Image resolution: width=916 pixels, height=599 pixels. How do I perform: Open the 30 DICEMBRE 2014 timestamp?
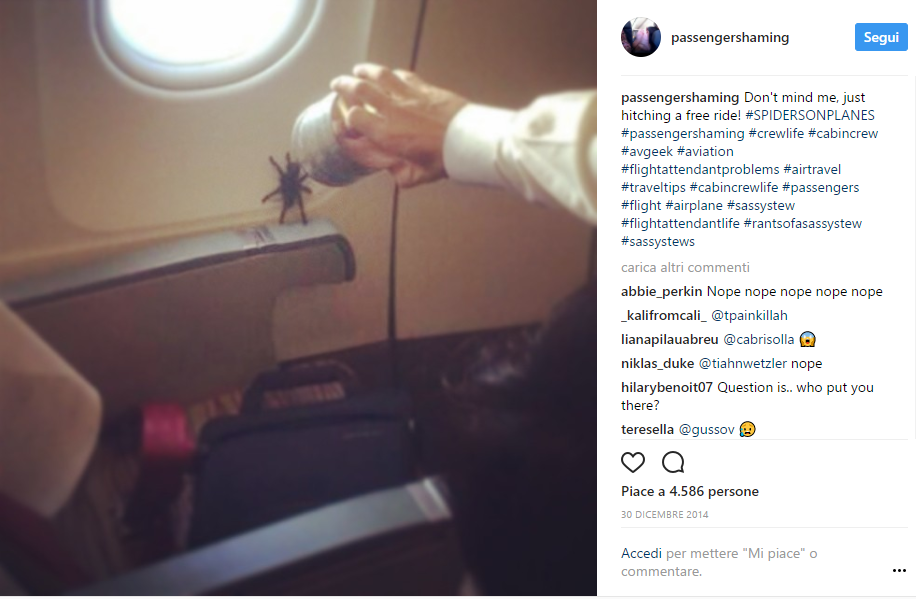pos(664,515)
